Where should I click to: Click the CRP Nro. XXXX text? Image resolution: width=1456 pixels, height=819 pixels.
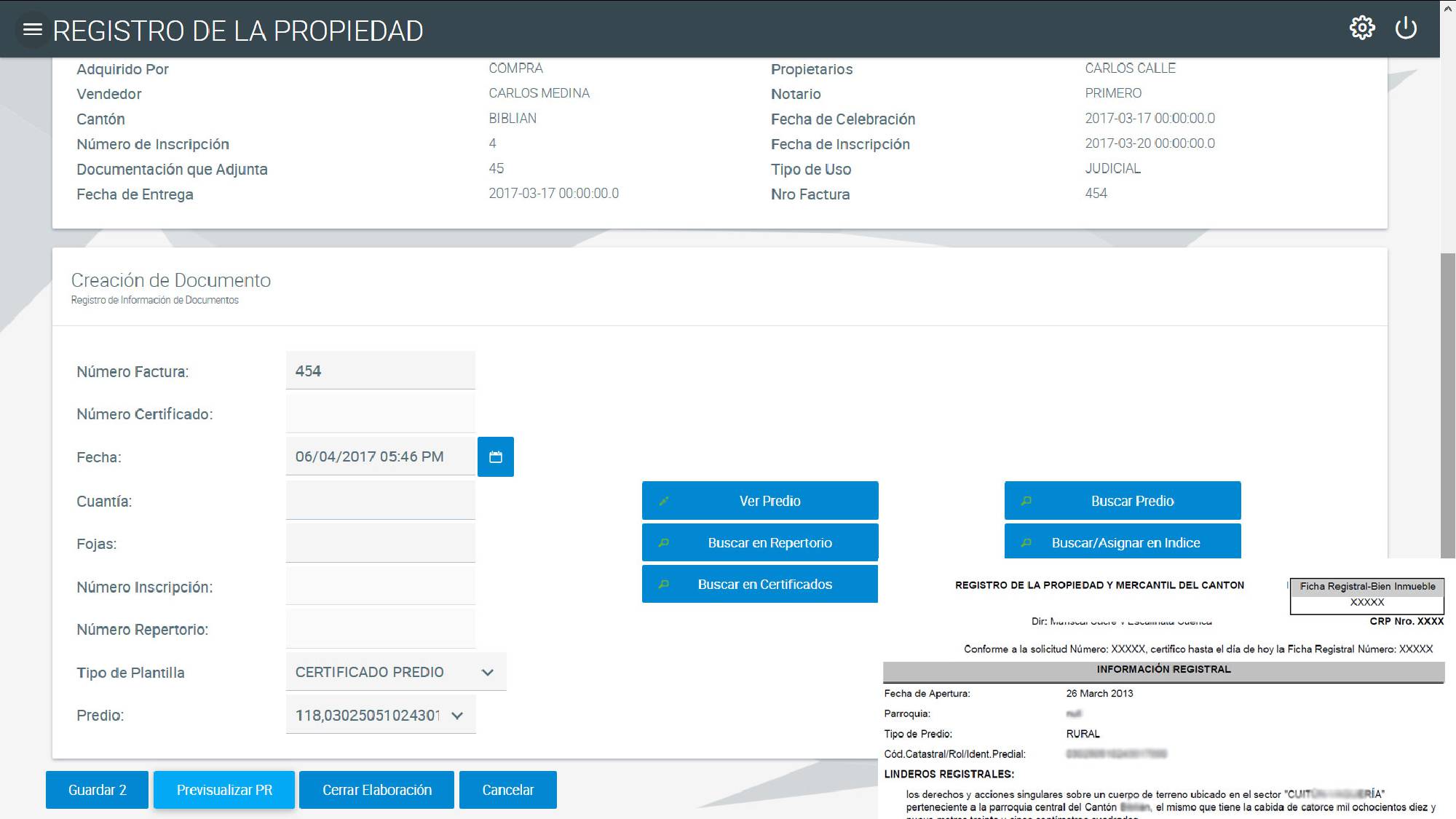pyautogui.click(x=1406, y=621)
